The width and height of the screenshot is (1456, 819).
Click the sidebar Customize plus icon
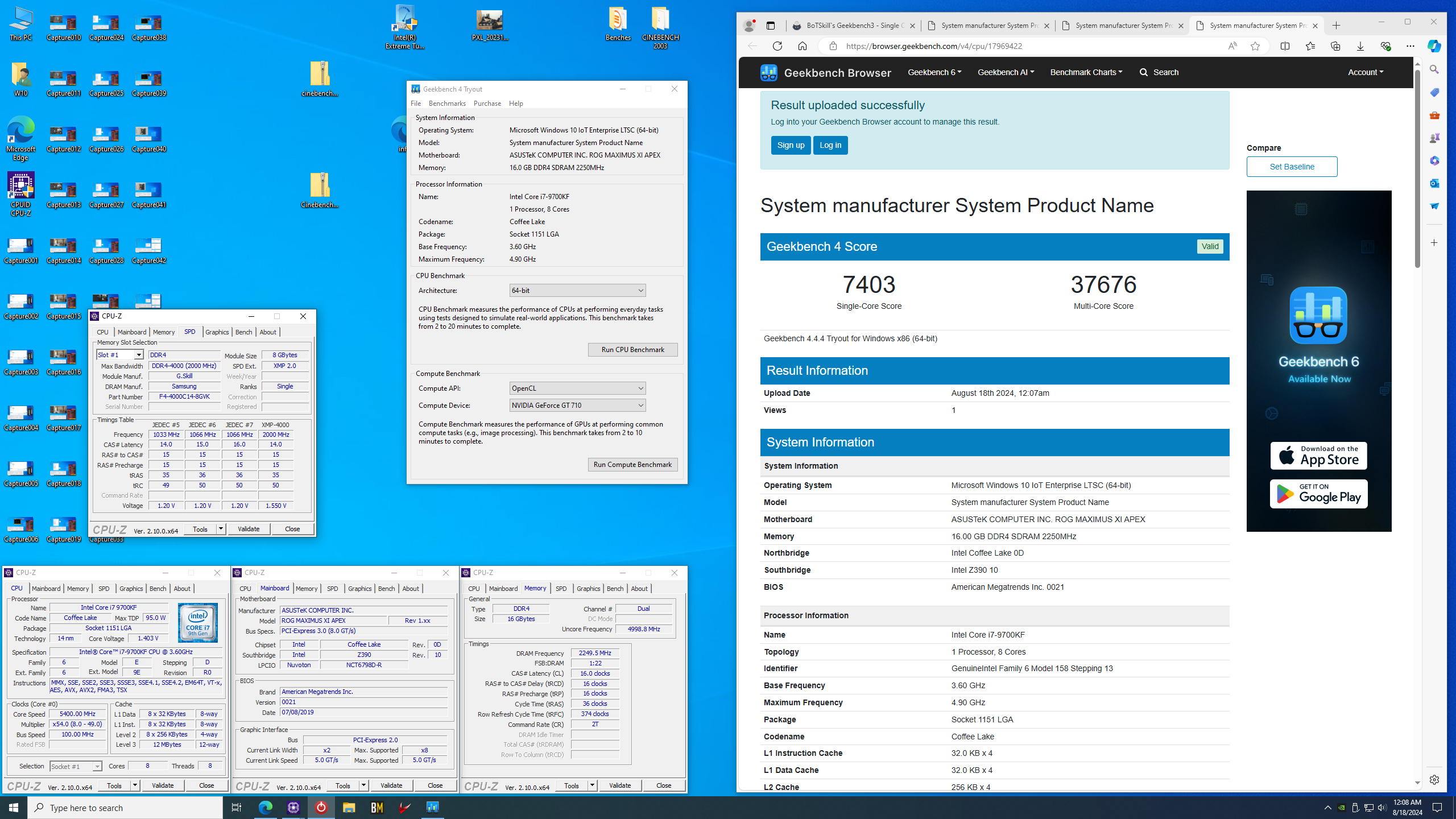[x=1434, y=243]
